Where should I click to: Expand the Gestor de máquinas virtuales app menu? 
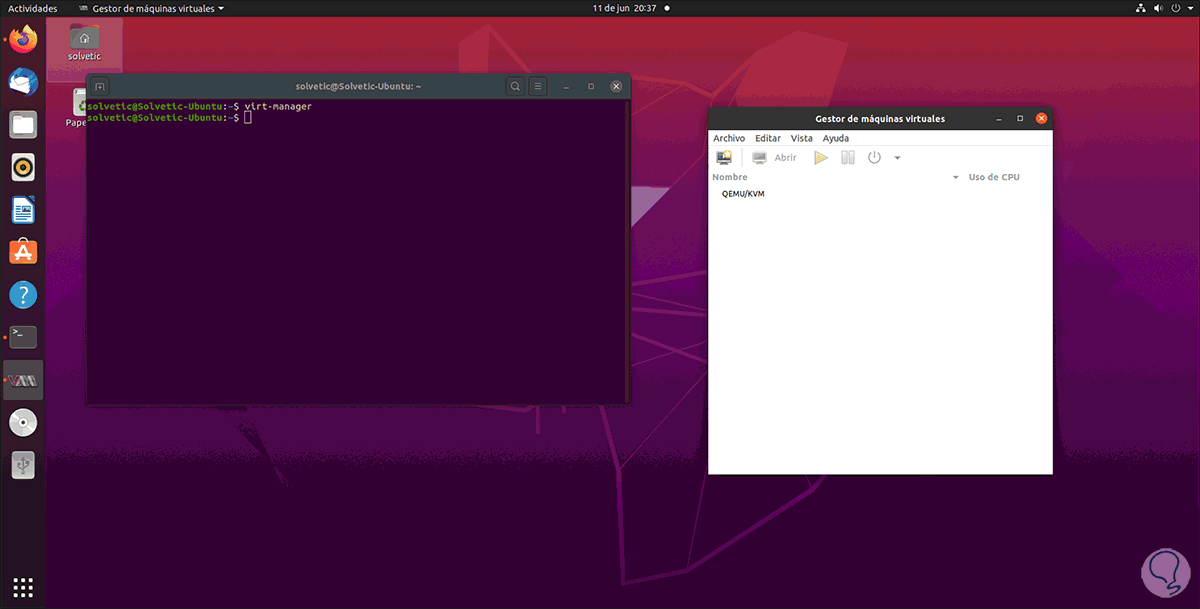[158, 8]
